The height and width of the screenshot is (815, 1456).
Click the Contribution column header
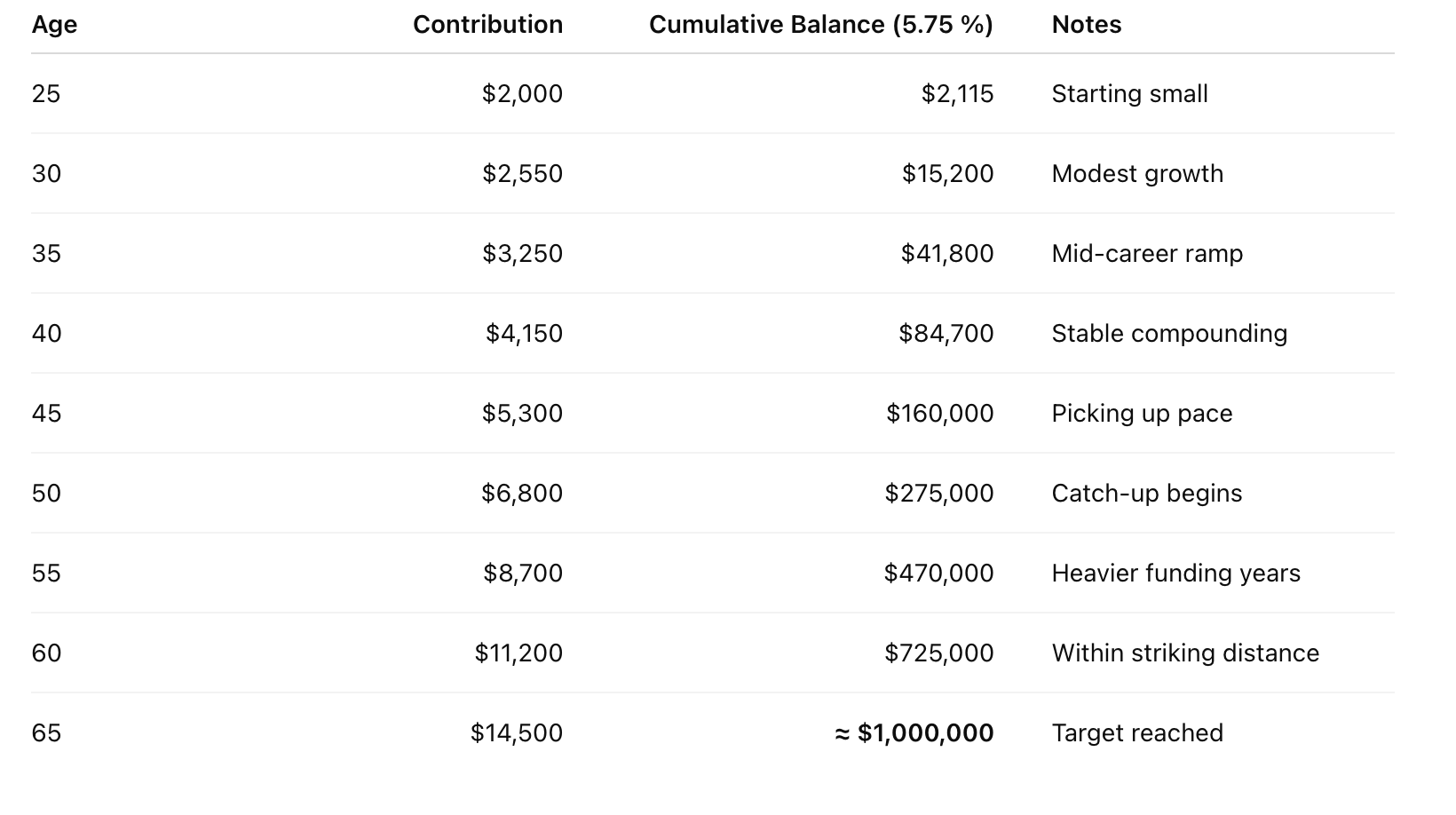click(x=487, y=25)
